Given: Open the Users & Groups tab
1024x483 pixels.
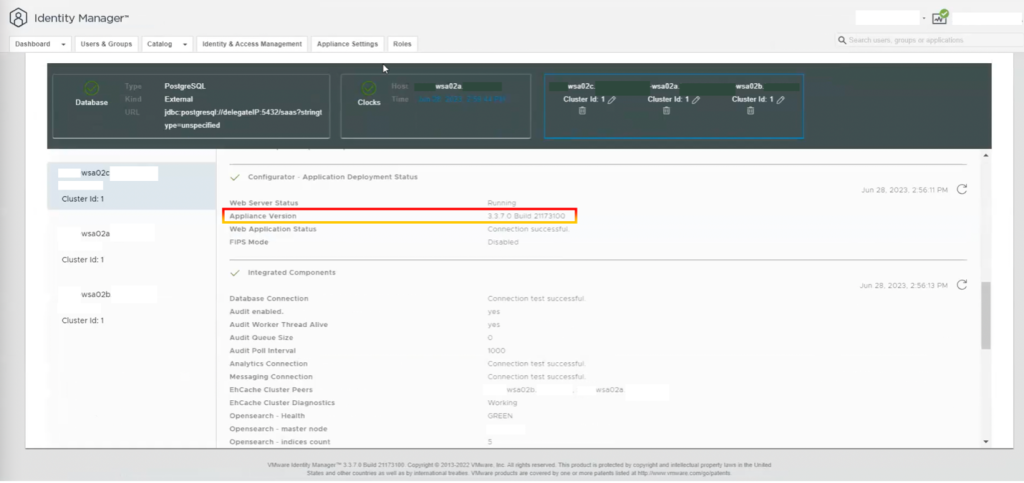Looking at the screenshot, I should click(106, 44).
